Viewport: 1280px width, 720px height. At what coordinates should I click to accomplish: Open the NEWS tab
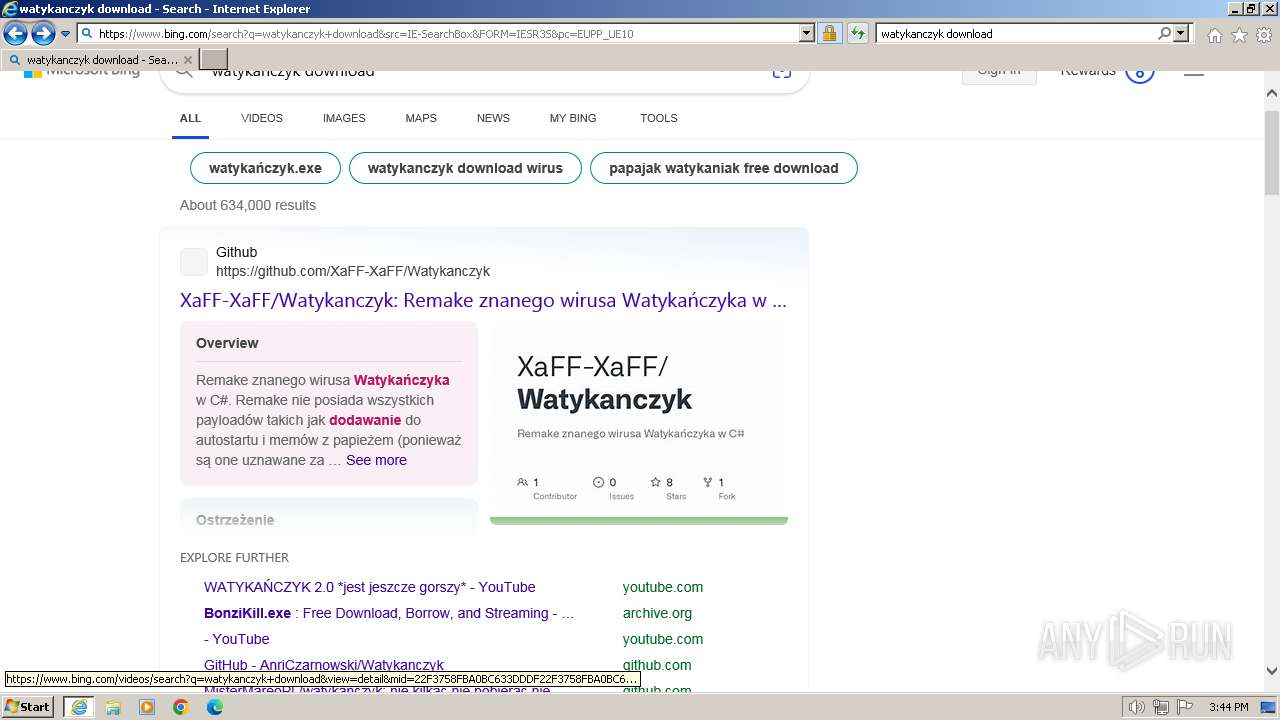click(493, 118)
